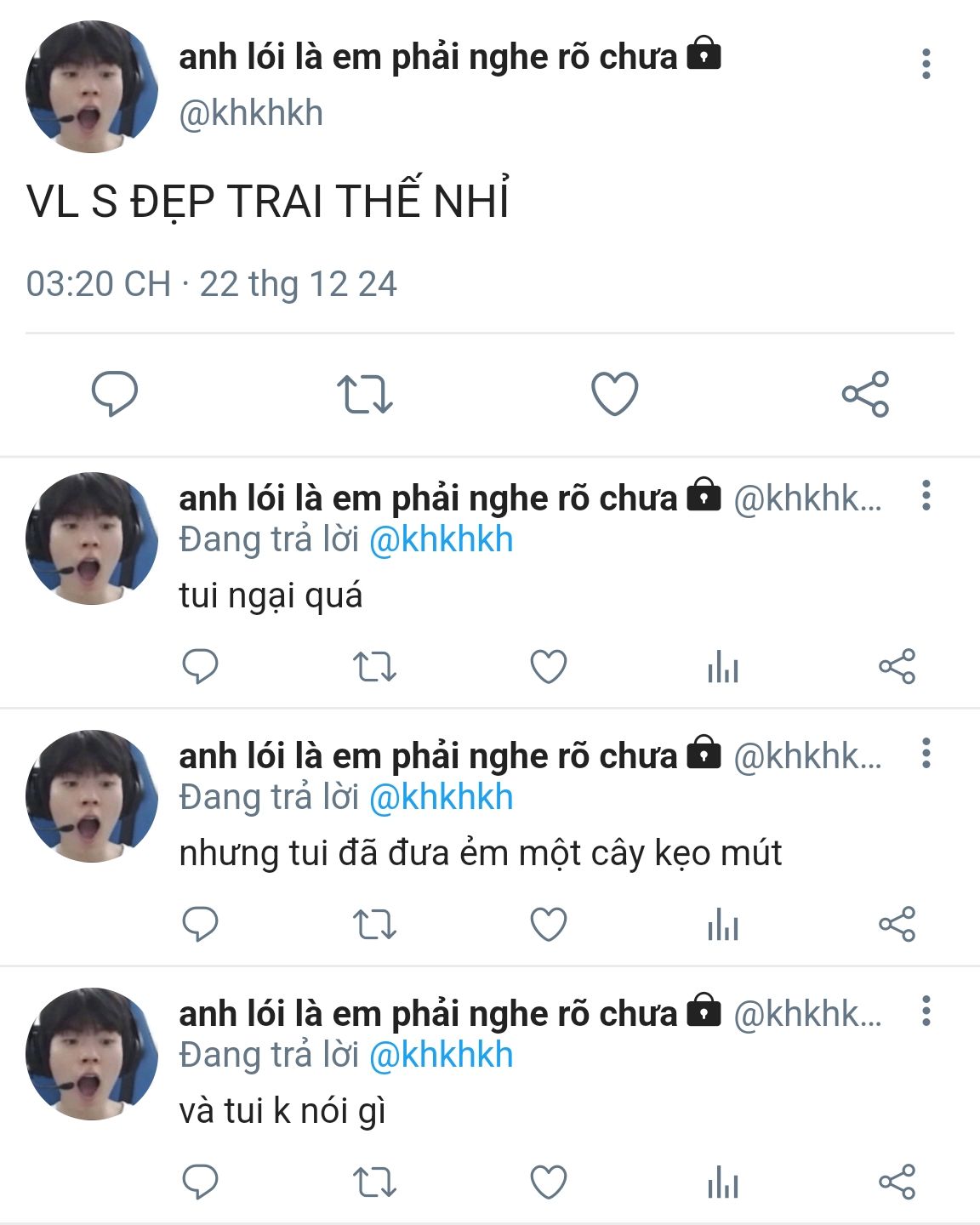Open @khkhkh mention link in last reply

click(x=442, y=1056)
